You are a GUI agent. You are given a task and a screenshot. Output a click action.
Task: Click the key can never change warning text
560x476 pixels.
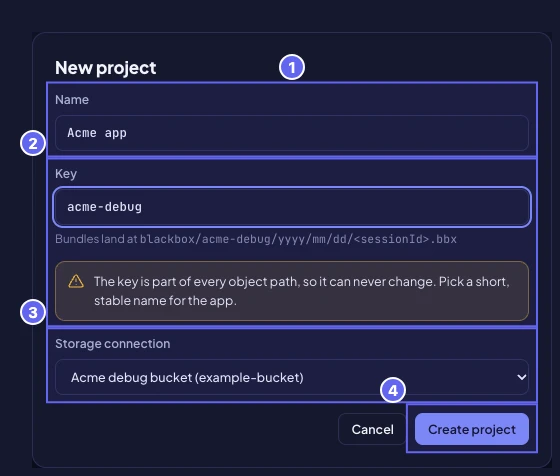pyautogui.click(x=302, y=291)
